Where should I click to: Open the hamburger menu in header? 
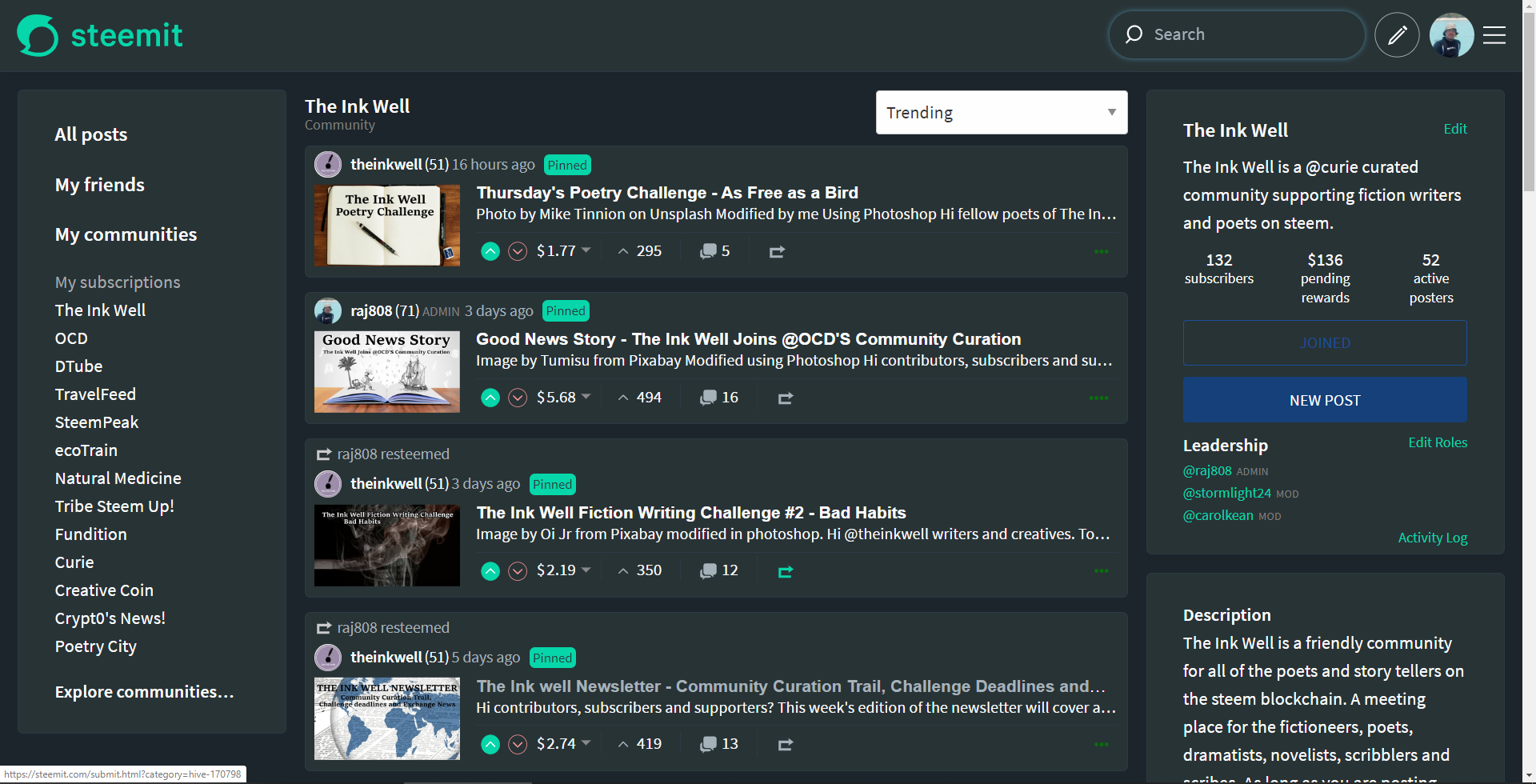tap(1494, 35)
